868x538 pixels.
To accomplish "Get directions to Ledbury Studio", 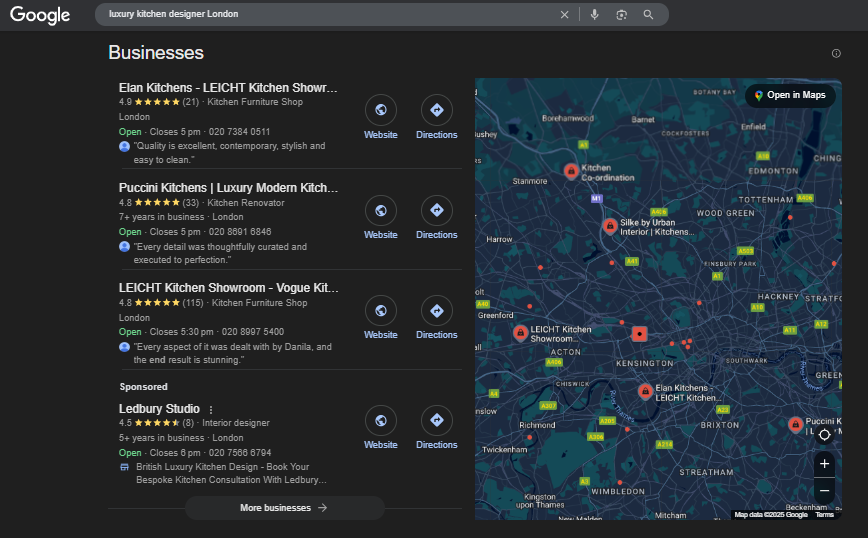I will pos(436,420).
